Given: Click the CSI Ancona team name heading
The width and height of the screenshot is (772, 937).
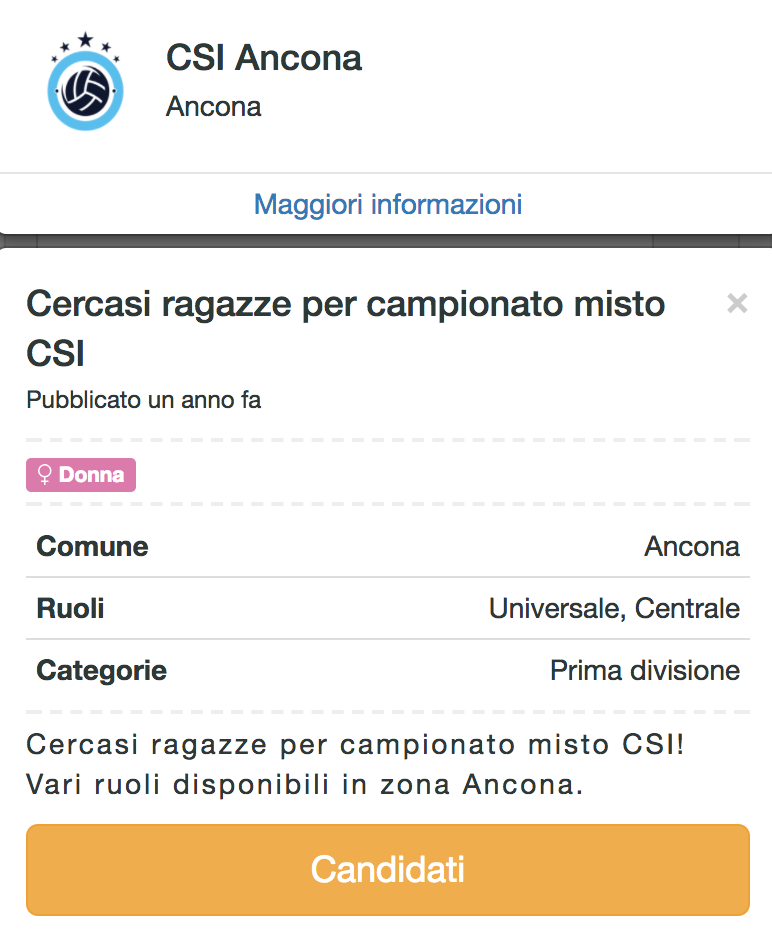Looking at the screenshot, I should click(x=264, y=58).
